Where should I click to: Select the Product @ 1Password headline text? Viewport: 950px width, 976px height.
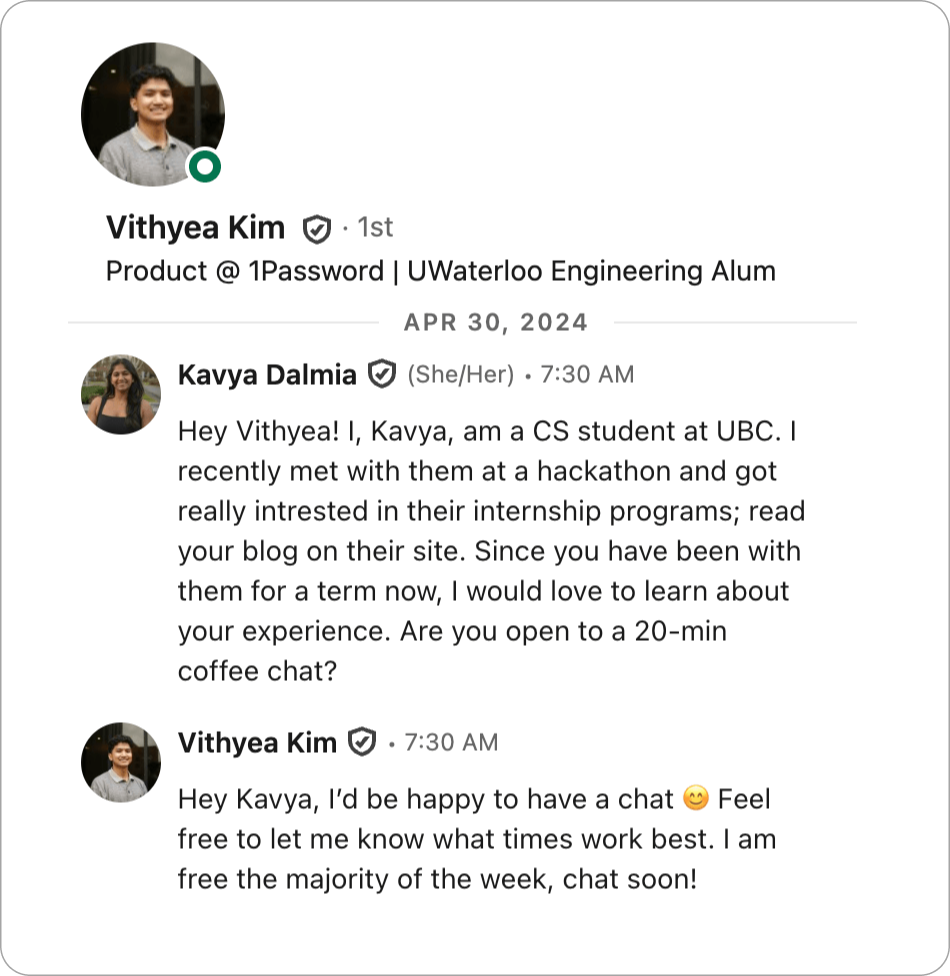coord(440,270)
